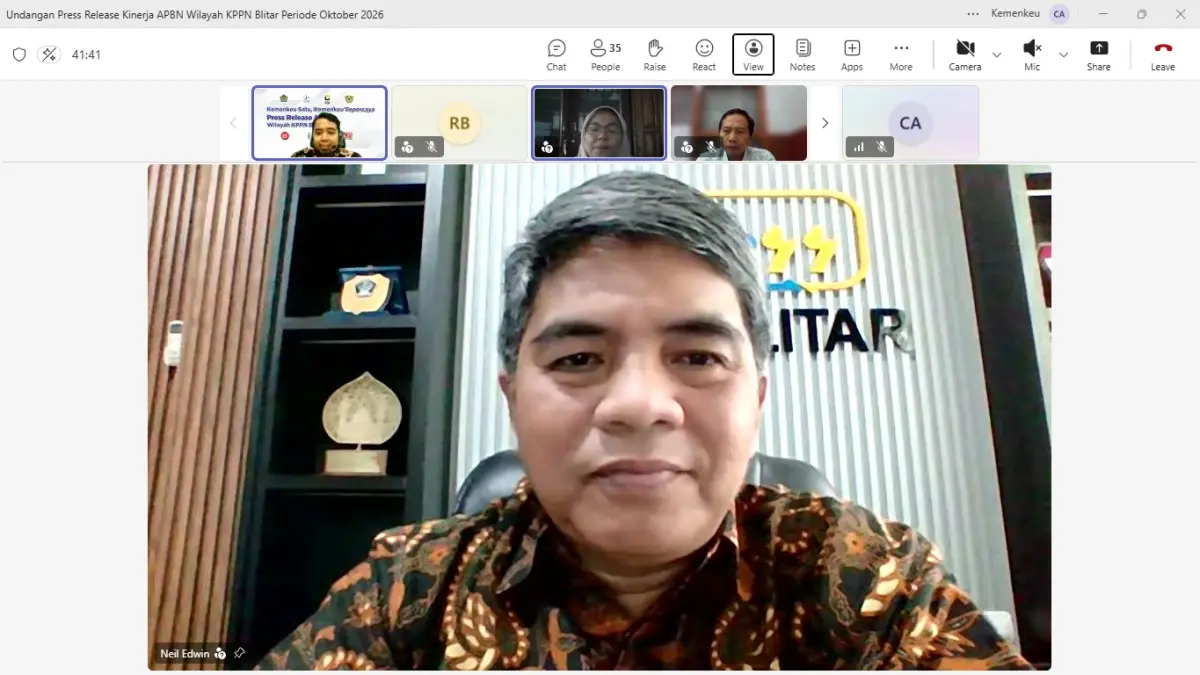Open the Apps panel

pyautogui.click(x=852, y=55)
